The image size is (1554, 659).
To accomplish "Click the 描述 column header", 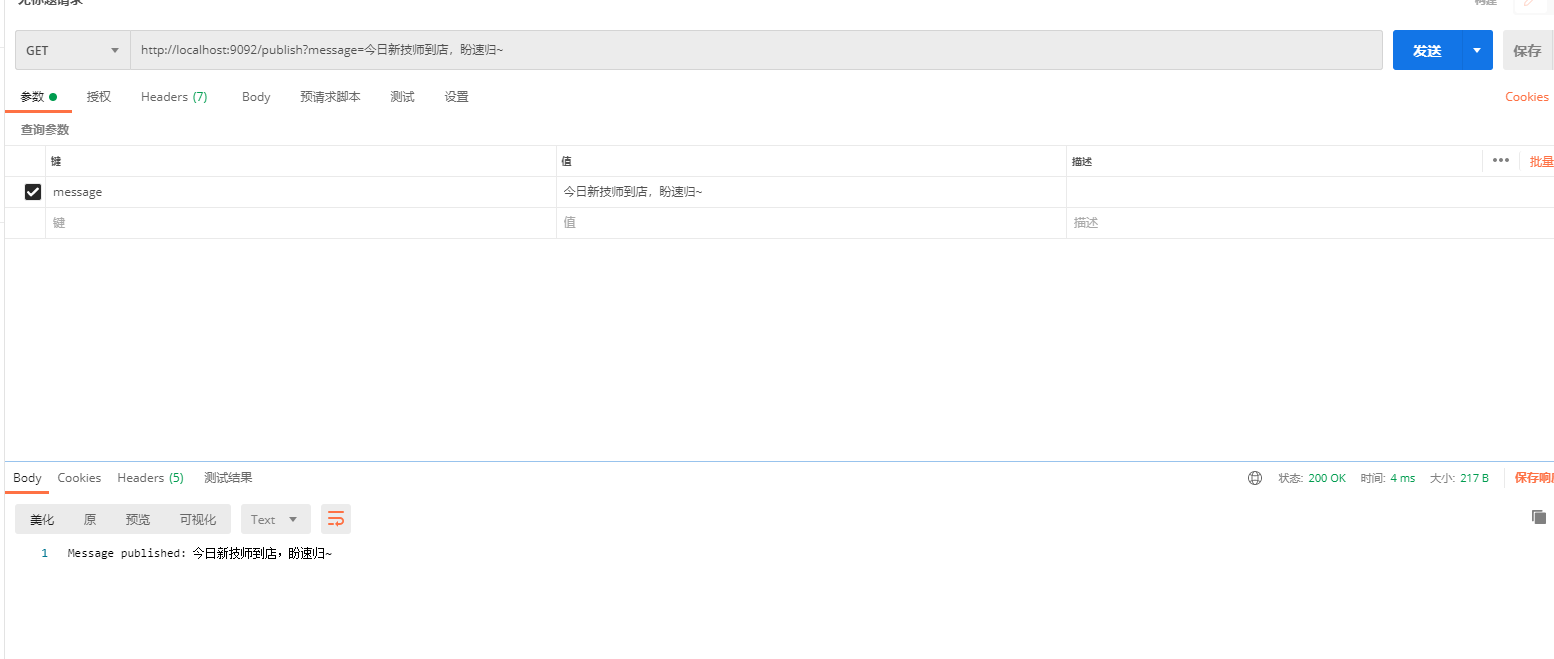I will pyautogui.click(x=1082, y=161).
